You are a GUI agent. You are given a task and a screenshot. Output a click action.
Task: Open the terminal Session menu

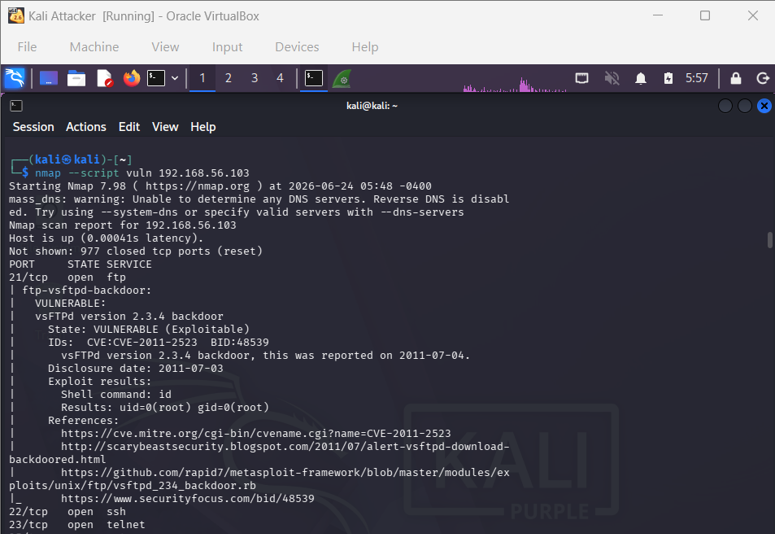pyautogui.click(x=33, y=127)
